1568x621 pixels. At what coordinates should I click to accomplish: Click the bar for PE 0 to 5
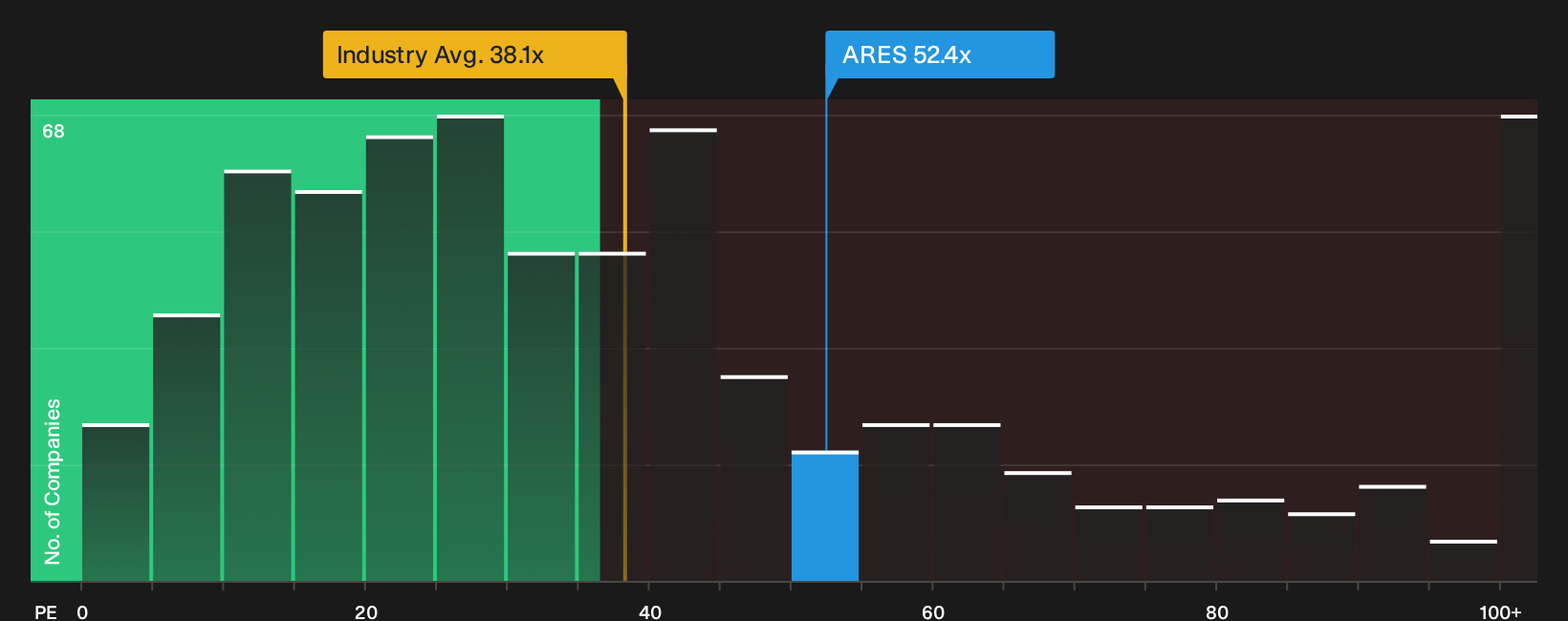click(x=116, y=503)
